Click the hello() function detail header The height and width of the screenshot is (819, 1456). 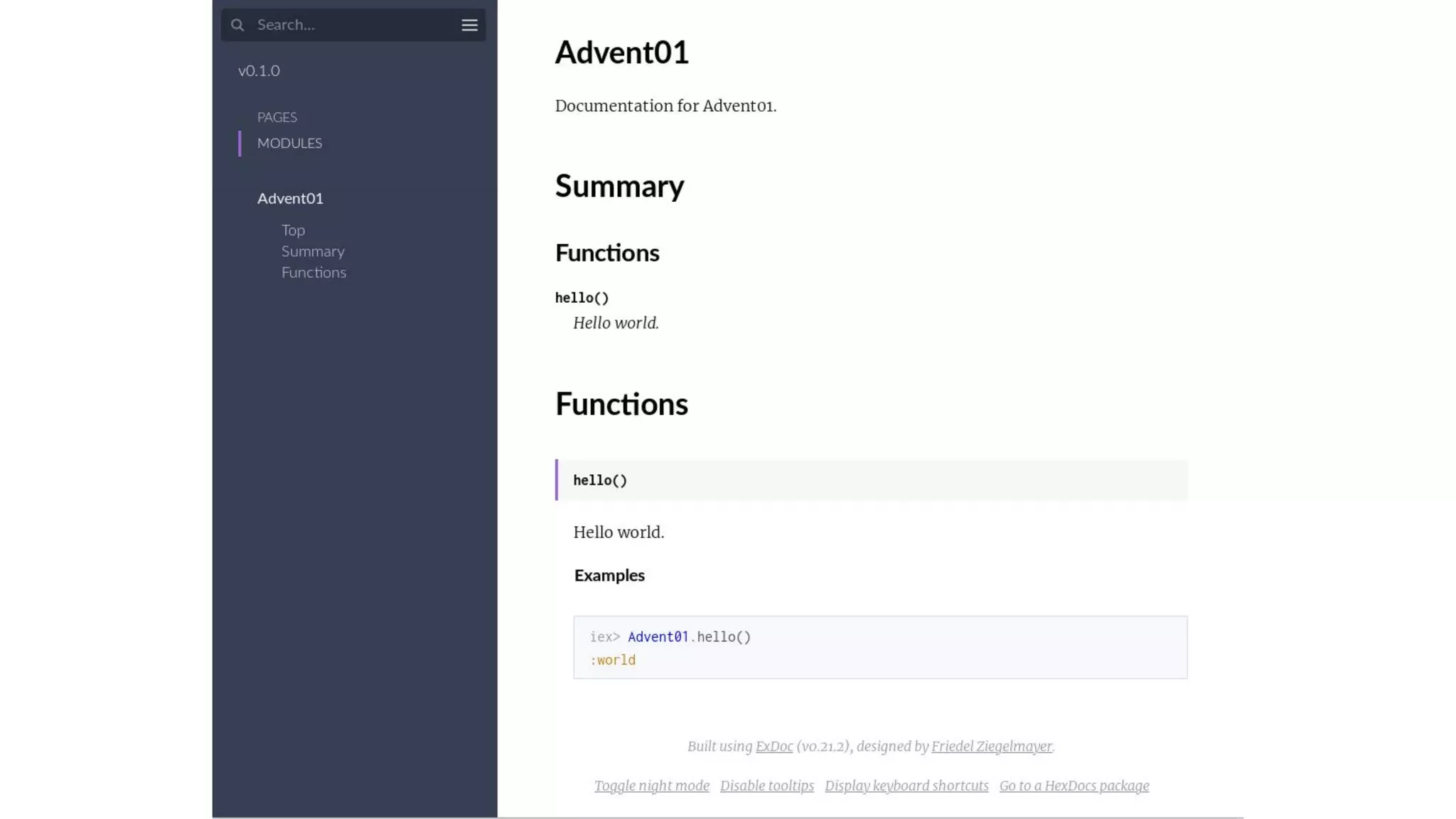click(x=600, y=481)
